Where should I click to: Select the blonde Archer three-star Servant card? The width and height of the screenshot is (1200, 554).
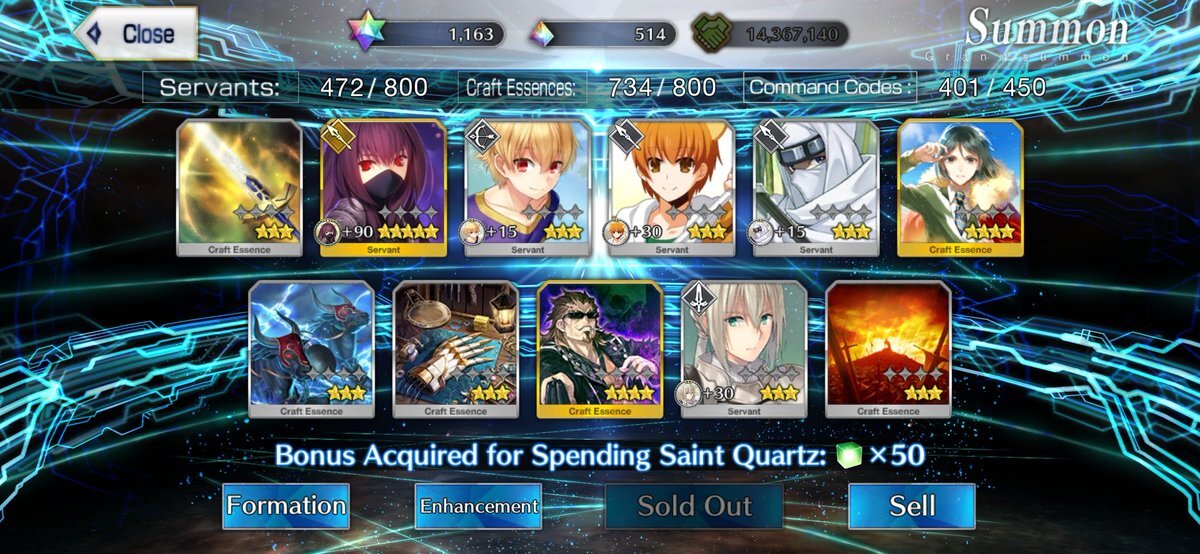[x=527, y=188]
